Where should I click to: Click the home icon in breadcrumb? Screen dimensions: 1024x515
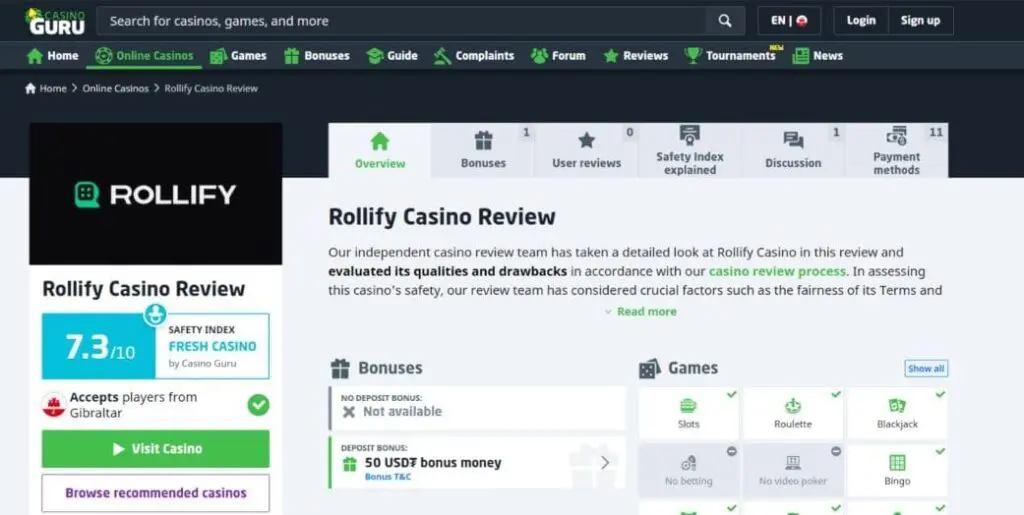pyautogui.click(x=31, y=88)
